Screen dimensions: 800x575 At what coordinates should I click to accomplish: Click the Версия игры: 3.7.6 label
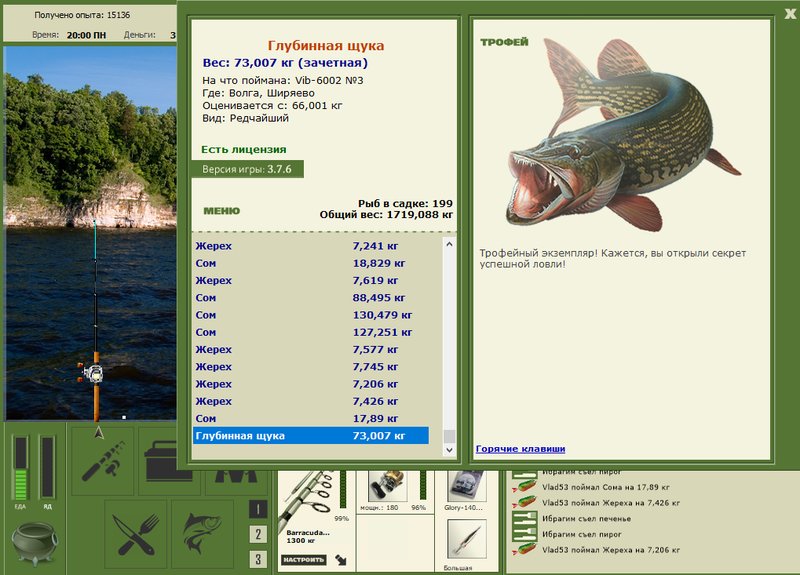click(x=247, y=169)
